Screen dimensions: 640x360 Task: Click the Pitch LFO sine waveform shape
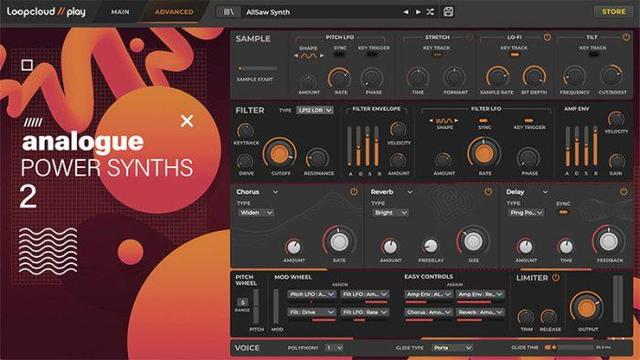(x=309, y=56)
